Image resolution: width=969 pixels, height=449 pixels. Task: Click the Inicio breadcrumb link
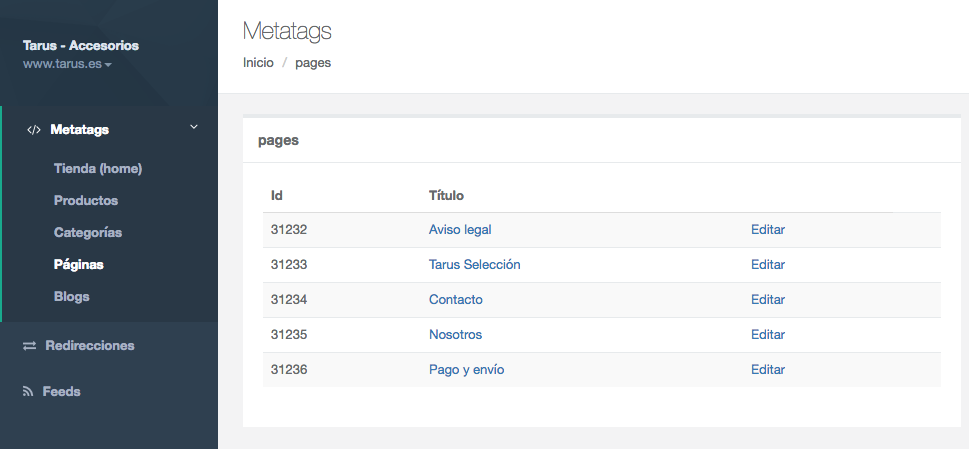[258, 62]
